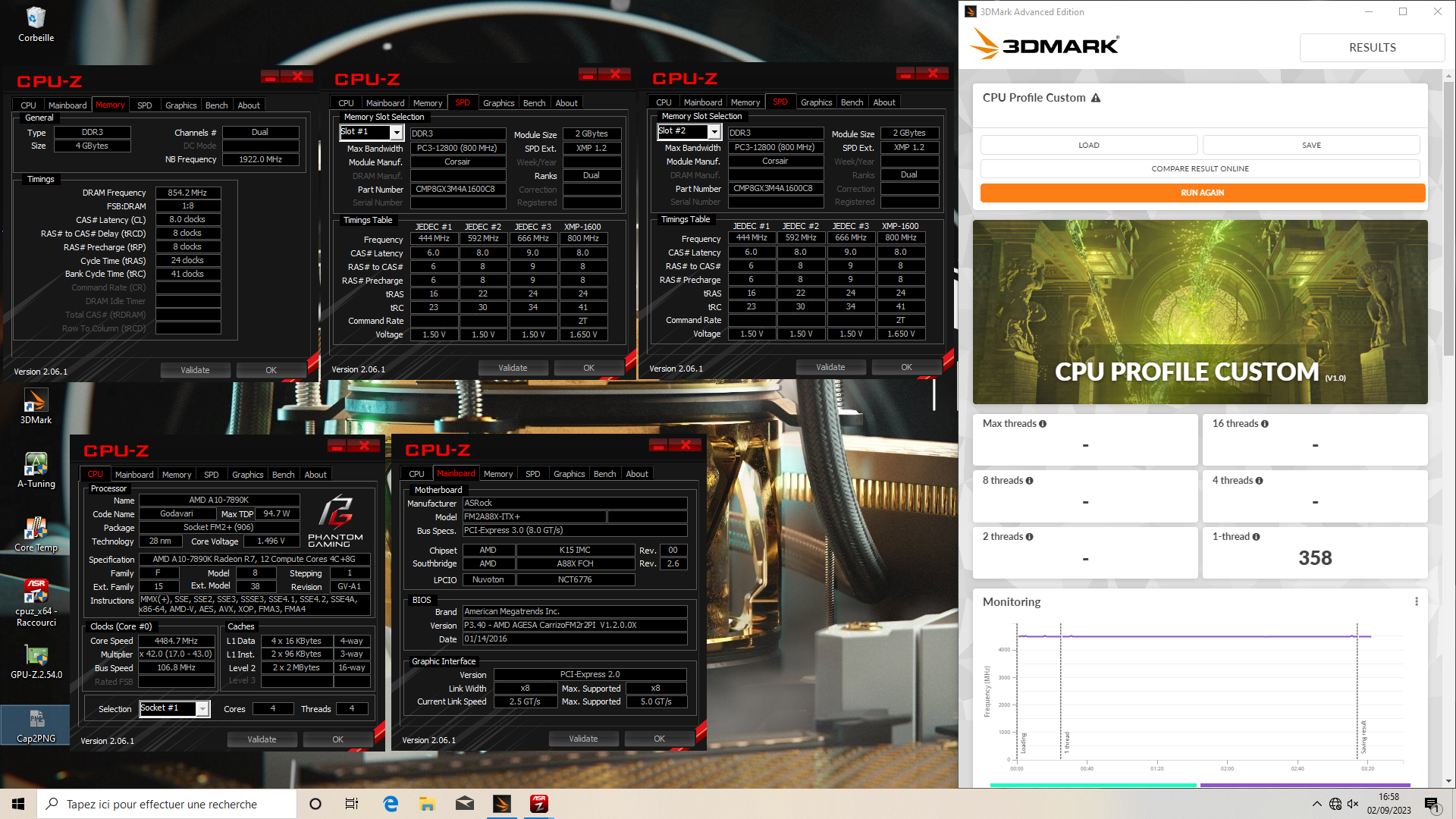The image size is (1456, 819).
Task: Click the motherboard Model field FM2A88X-ITX+
Action: (534, 517)
